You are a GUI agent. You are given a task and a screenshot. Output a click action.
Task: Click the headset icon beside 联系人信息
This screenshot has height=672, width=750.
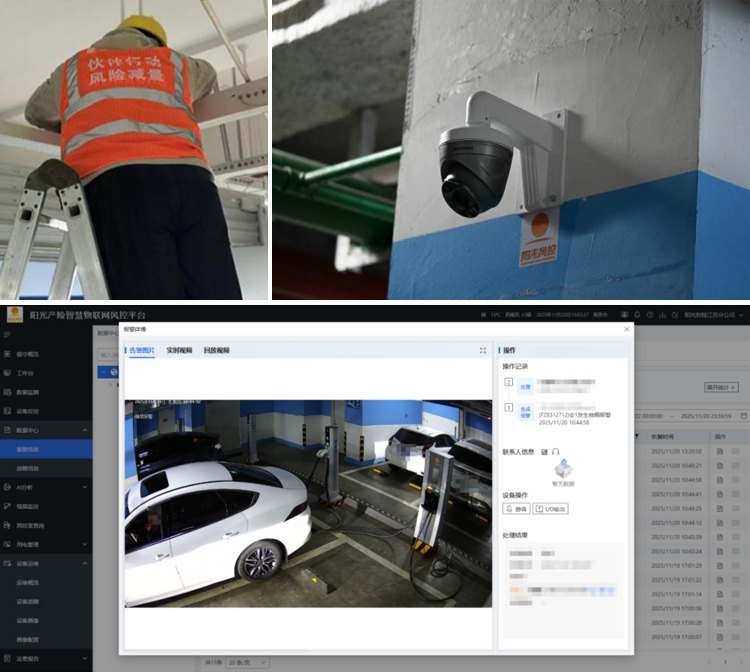555,452
